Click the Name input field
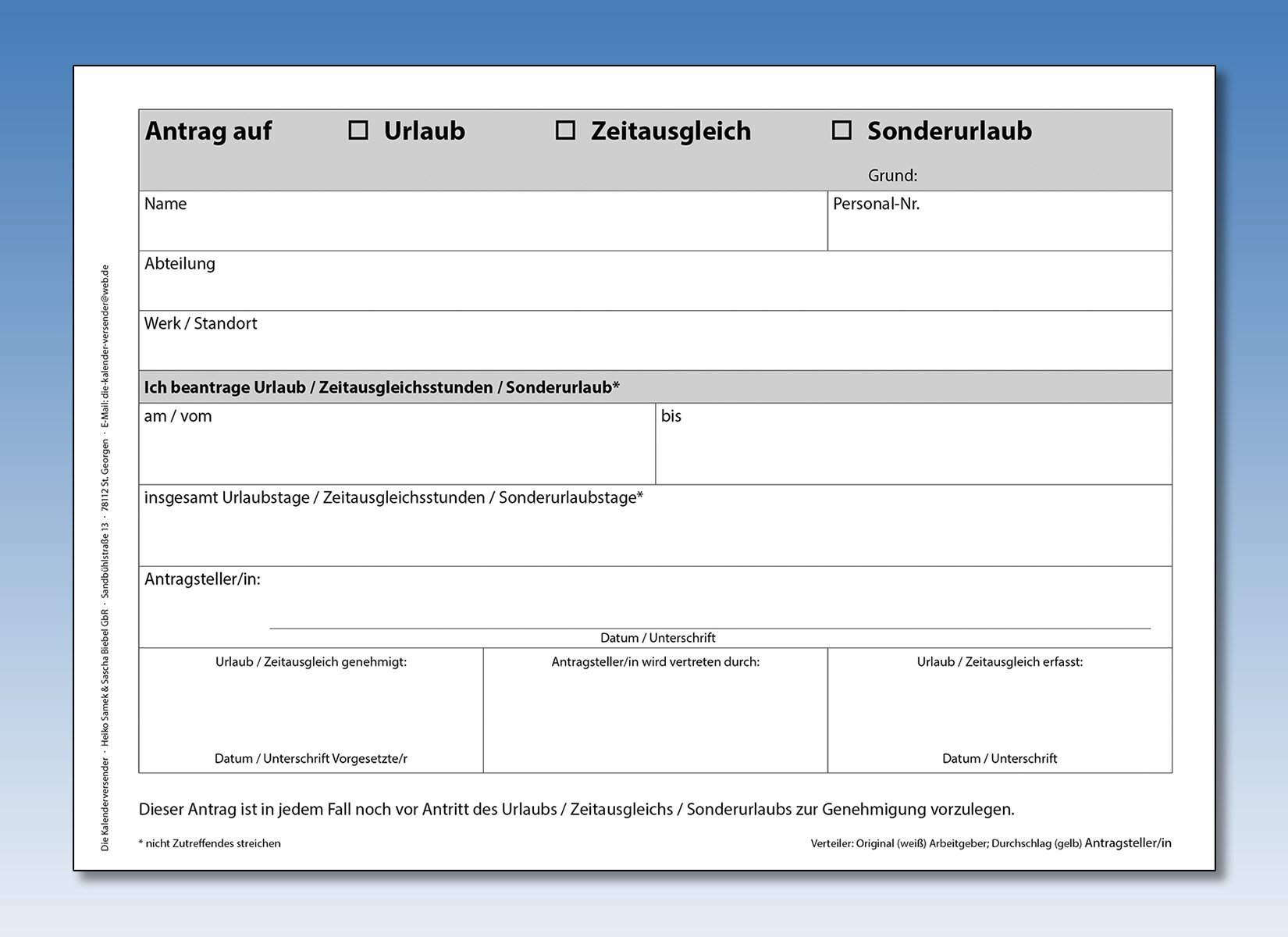Viewport: 1288px width, 937px height. click(x=482, y=228)
